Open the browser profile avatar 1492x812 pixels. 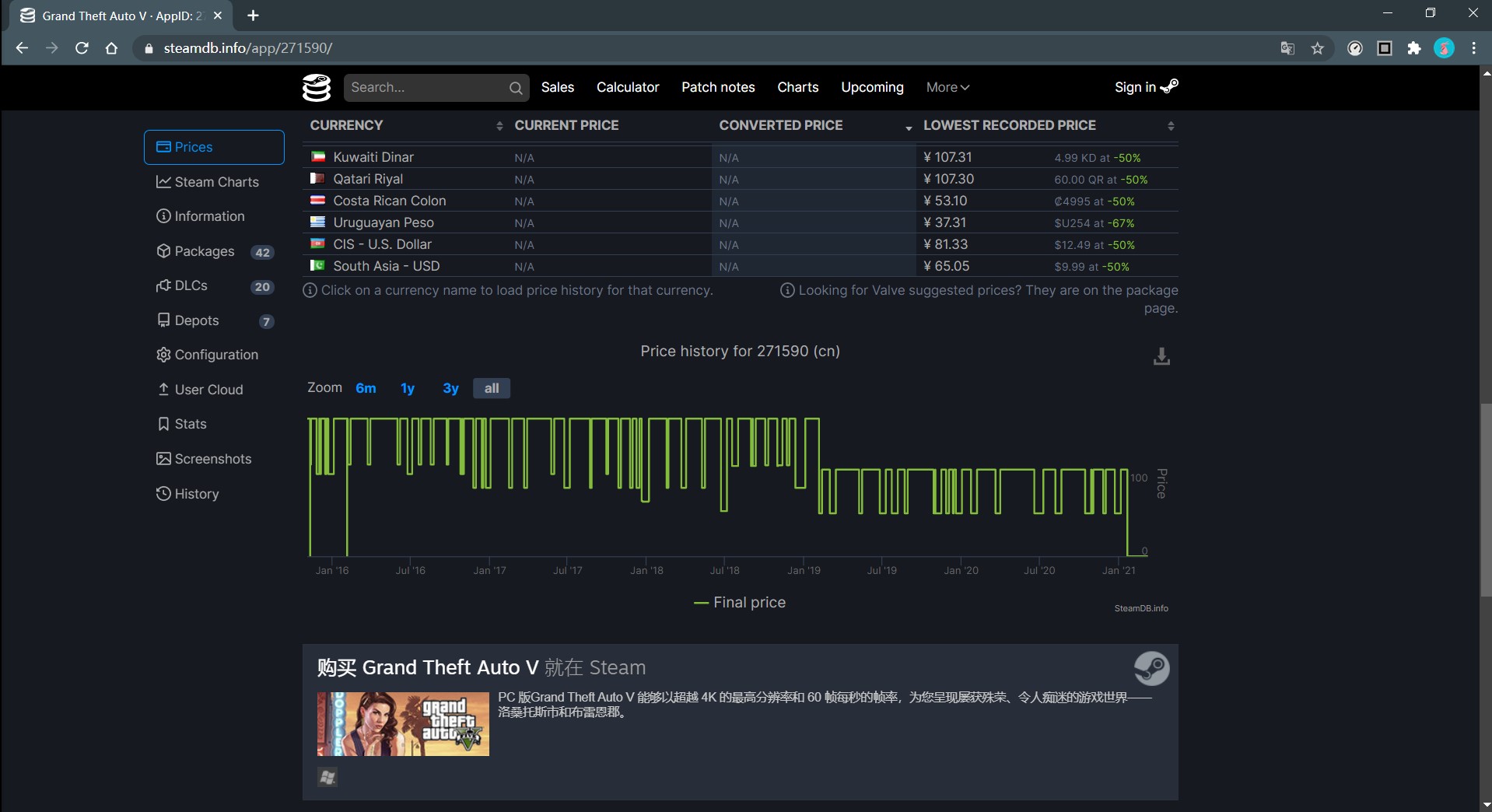1444,48
